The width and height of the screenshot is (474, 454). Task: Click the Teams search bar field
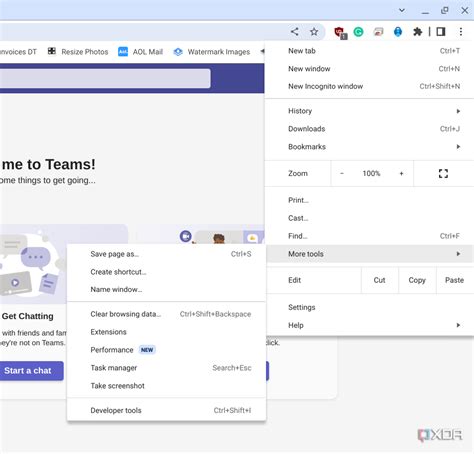click(105, 78)
